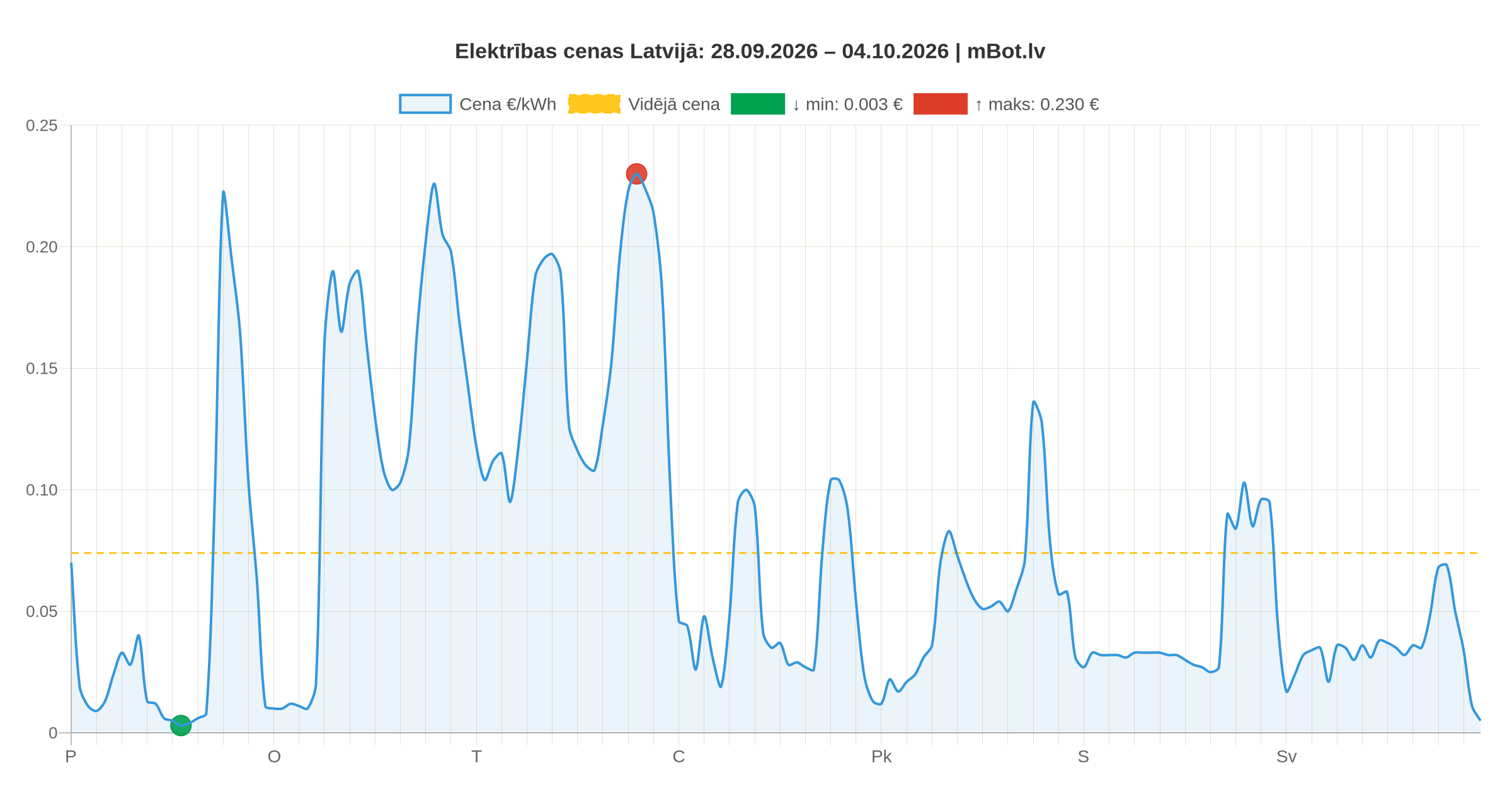
Task: Select the red maximum price point
Action: pos(636,174)
